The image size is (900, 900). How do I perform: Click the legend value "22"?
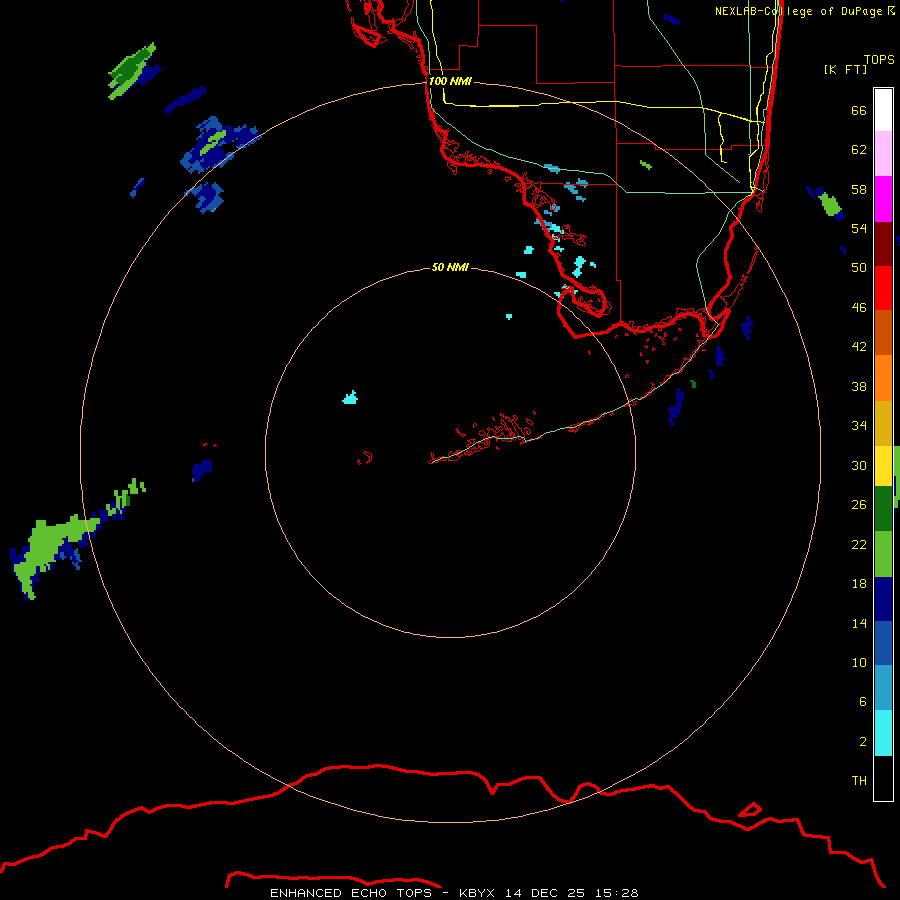click(859, 544)
